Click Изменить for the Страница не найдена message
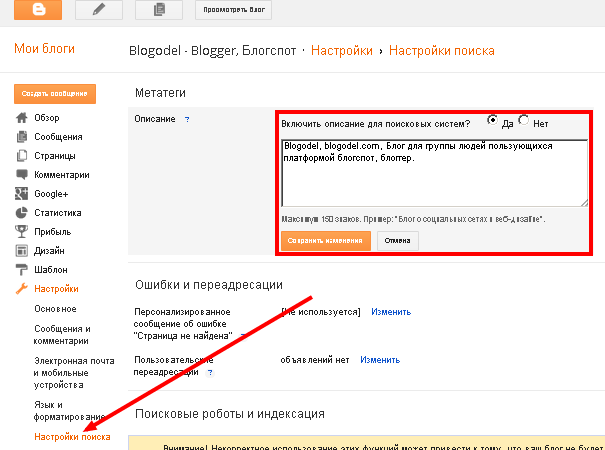This screenshot has width=605, height=450. 391,312
